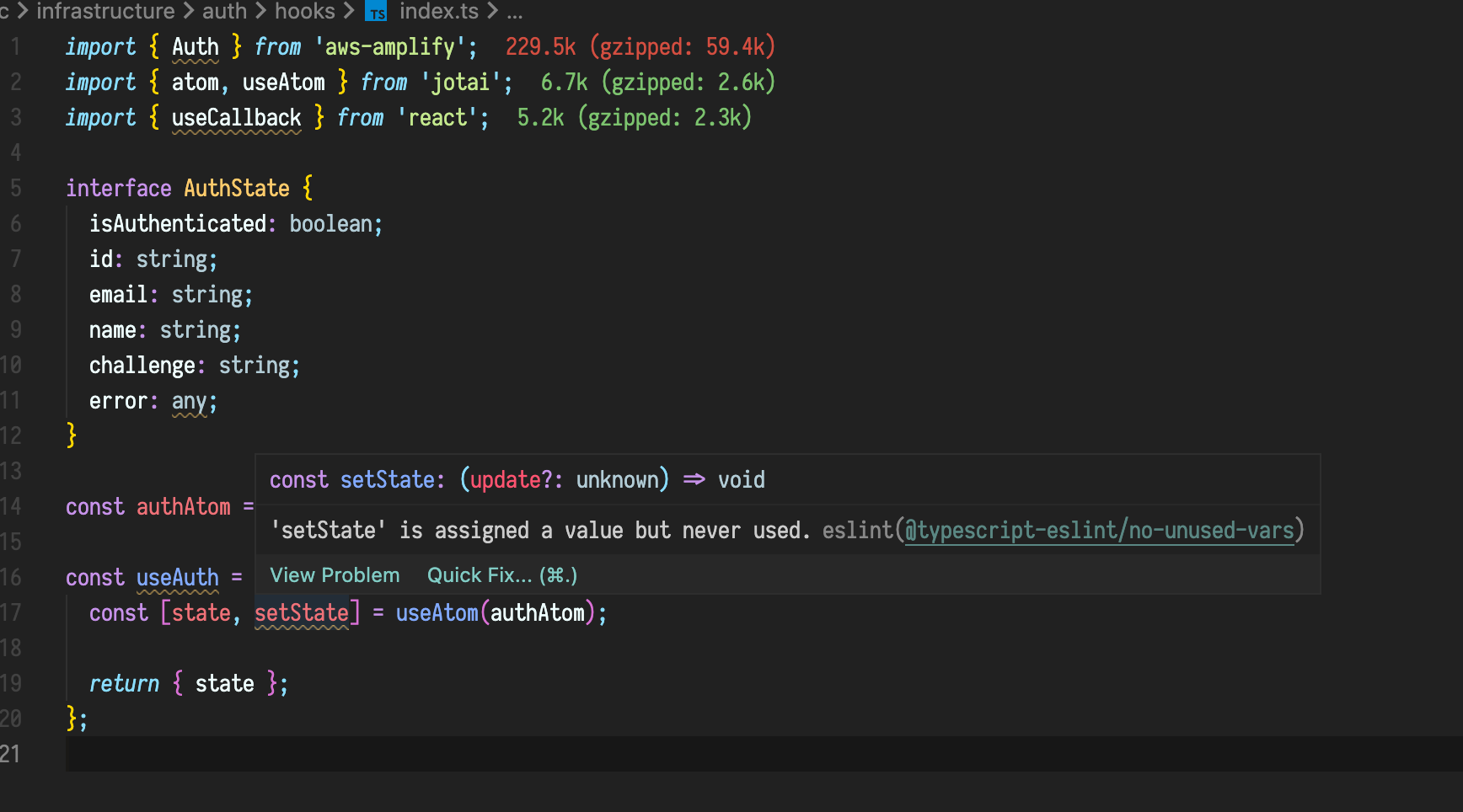1463x812 pixels.
Task: Expand the trailing "..." breadcrumb after index.ts
Action: pos(515,12)
